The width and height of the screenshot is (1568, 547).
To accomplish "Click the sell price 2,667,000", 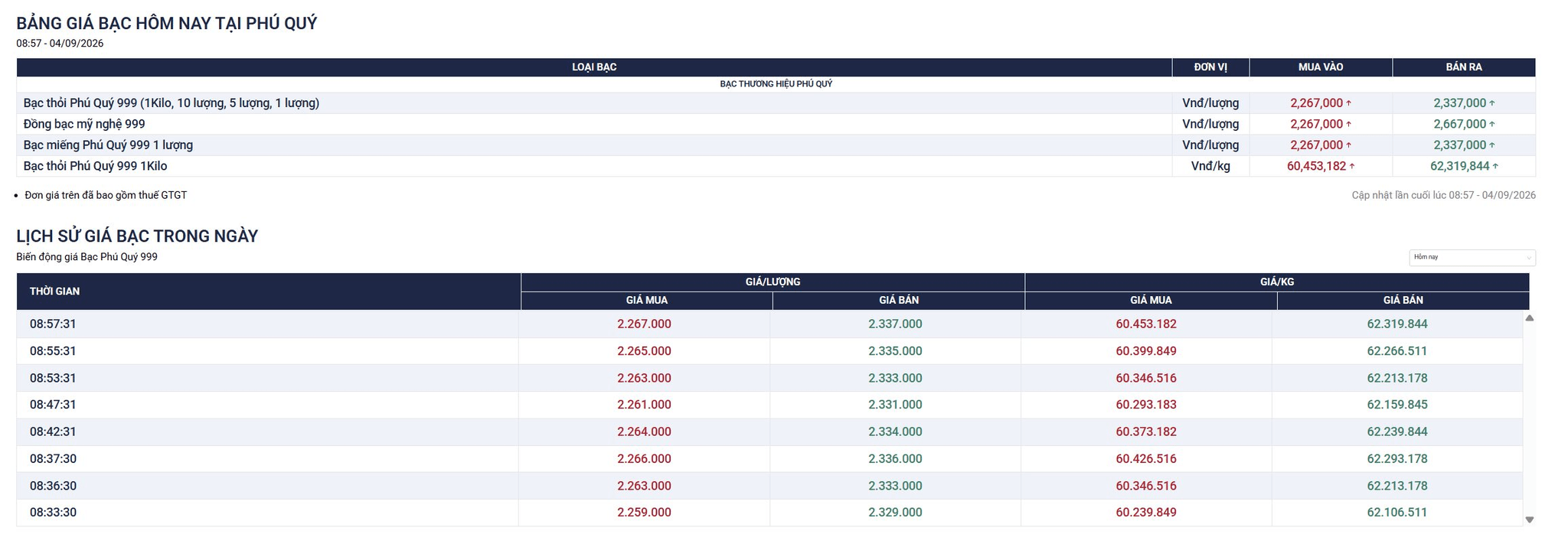I will [1459, 124].
